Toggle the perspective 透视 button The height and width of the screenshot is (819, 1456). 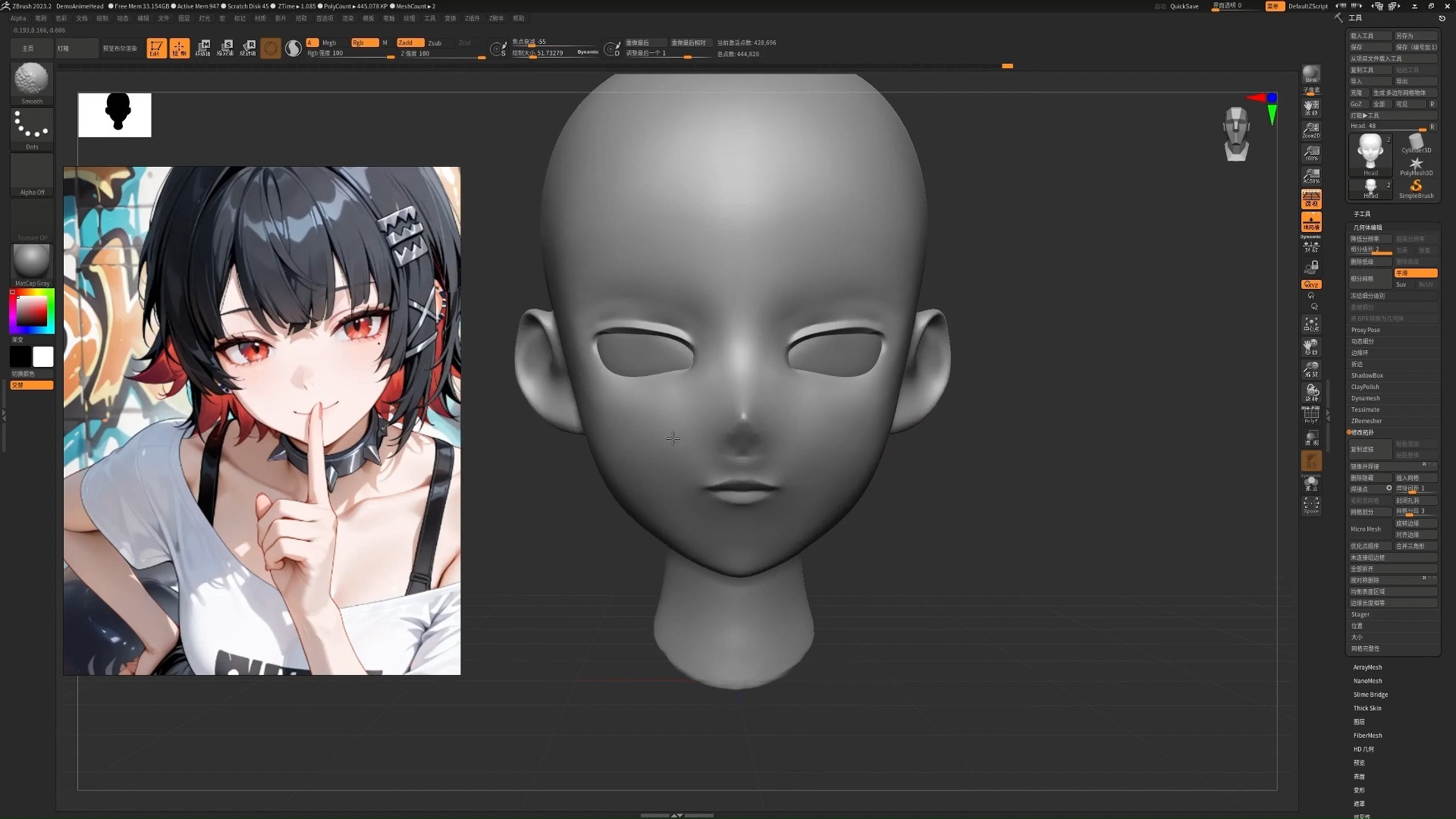point(1311,199)
